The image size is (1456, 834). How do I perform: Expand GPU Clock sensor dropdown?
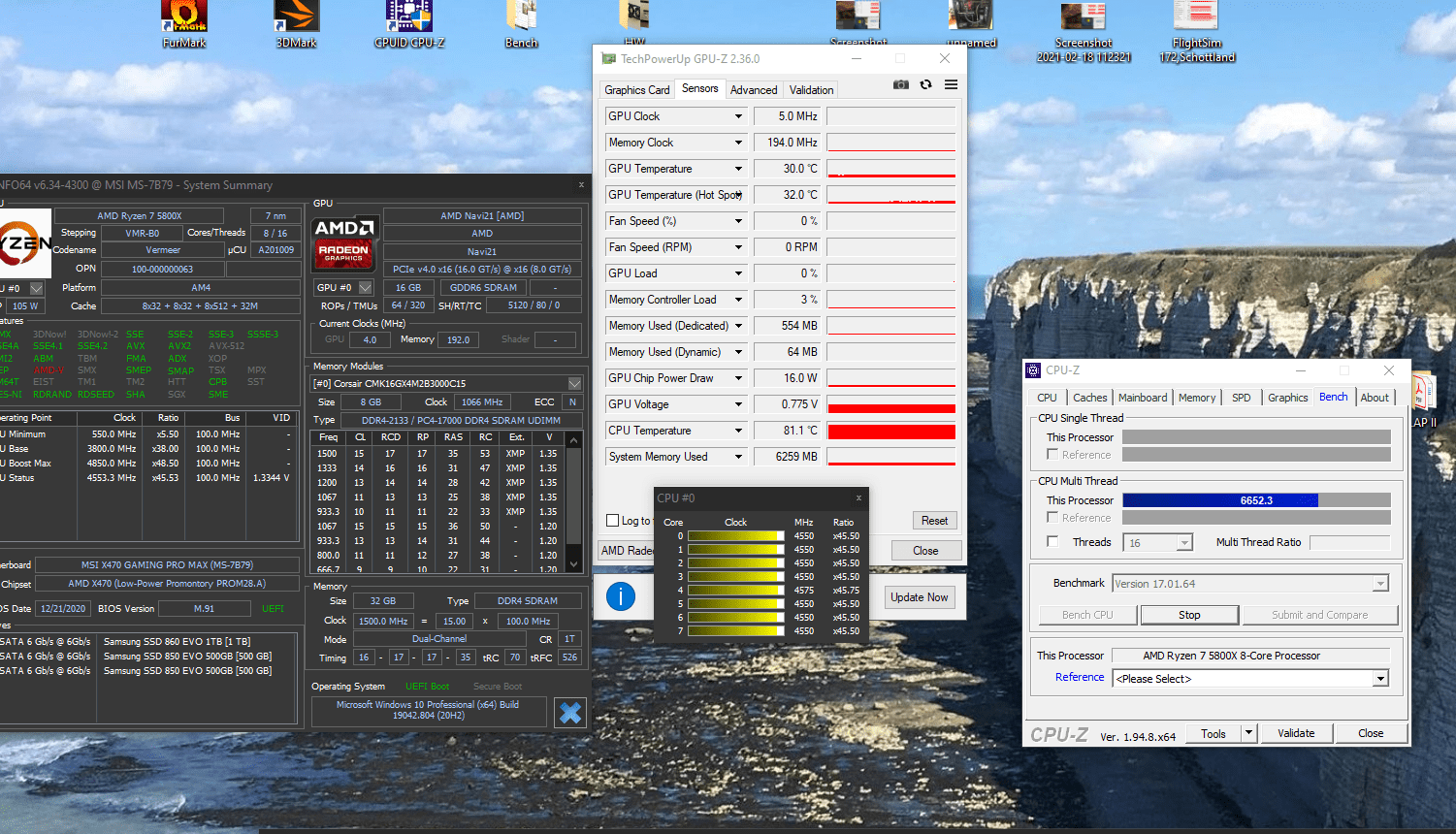[738, 116]
